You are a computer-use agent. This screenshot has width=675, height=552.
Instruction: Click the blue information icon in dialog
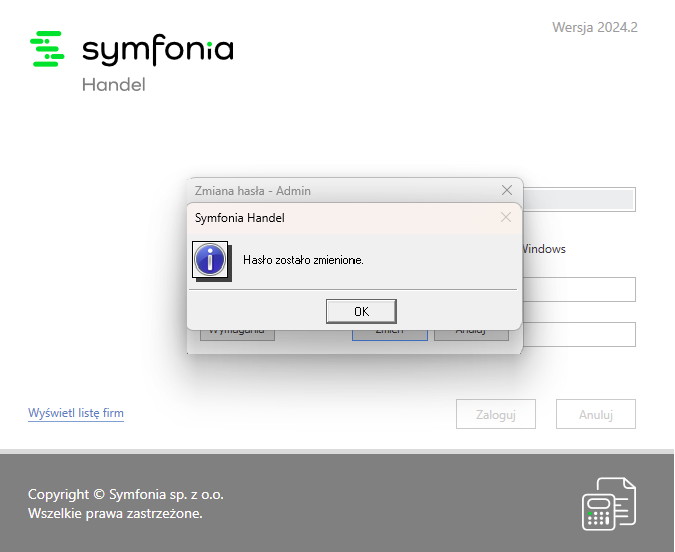click(210, 260)
